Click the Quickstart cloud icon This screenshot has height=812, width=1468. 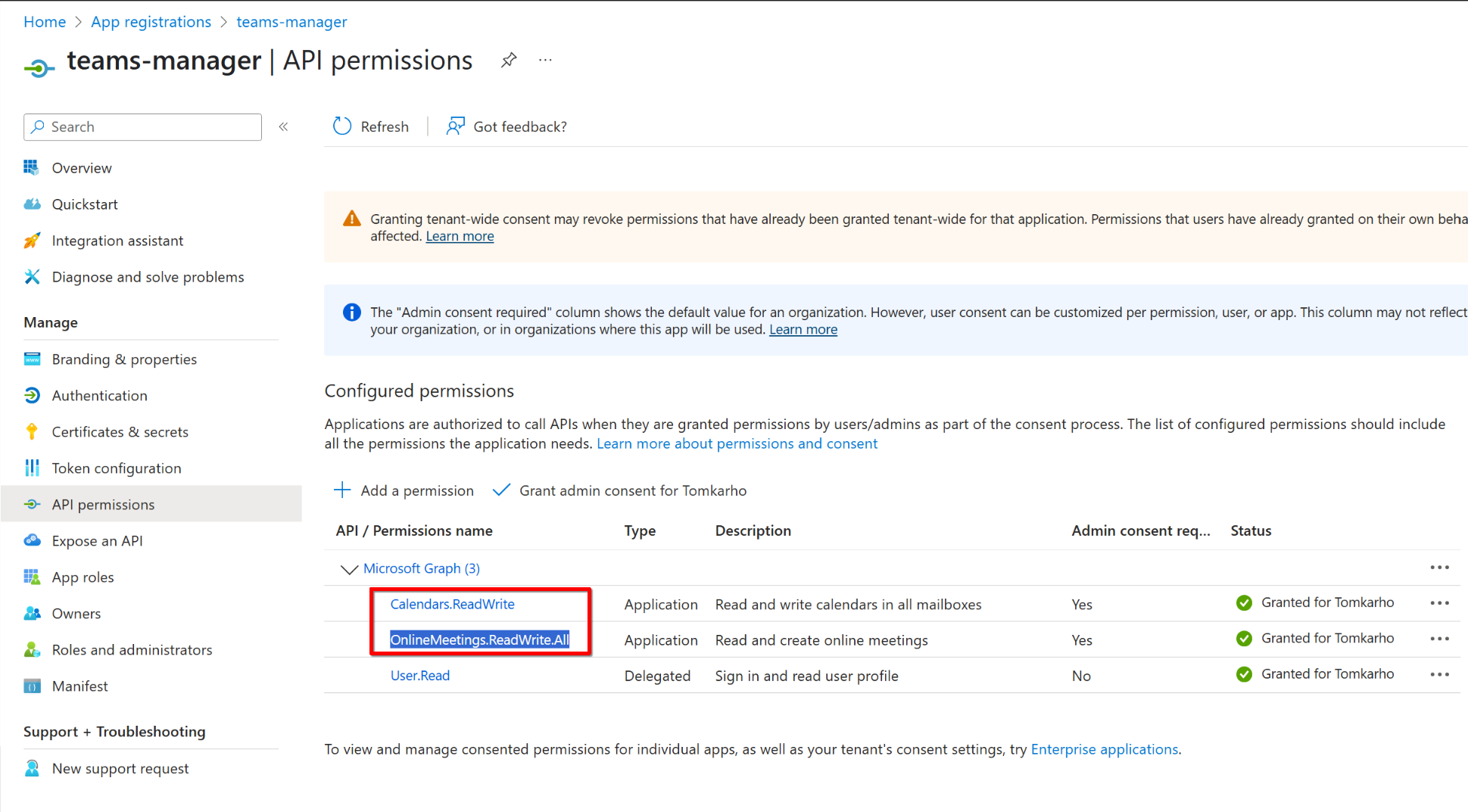(32, 204)
